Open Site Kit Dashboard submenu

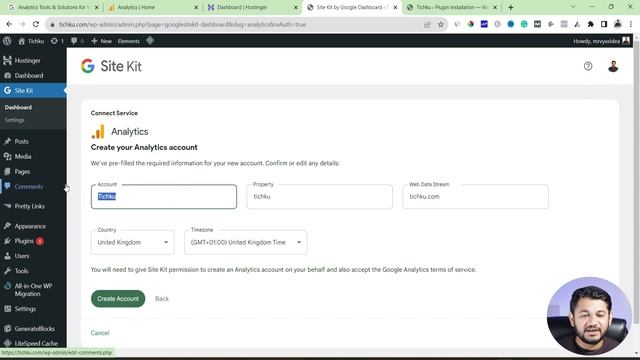point(18,107)
